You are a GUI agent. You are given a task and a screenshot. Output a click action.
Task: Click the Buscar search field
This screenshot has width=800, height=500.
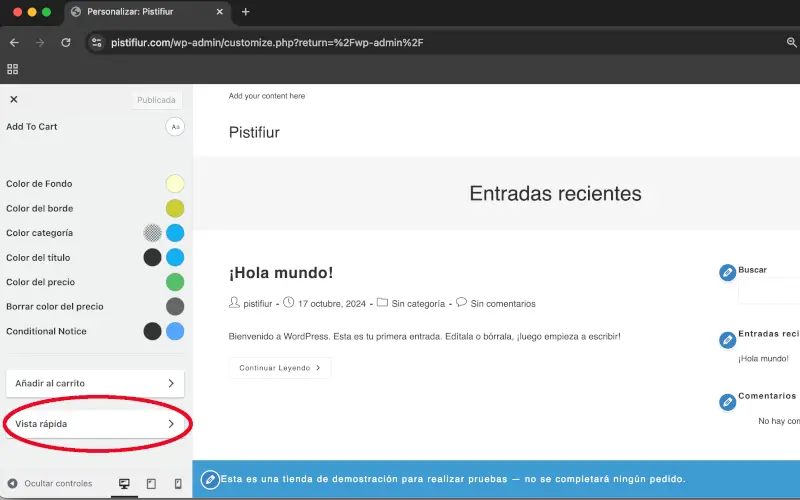click(x=769, y=291)
